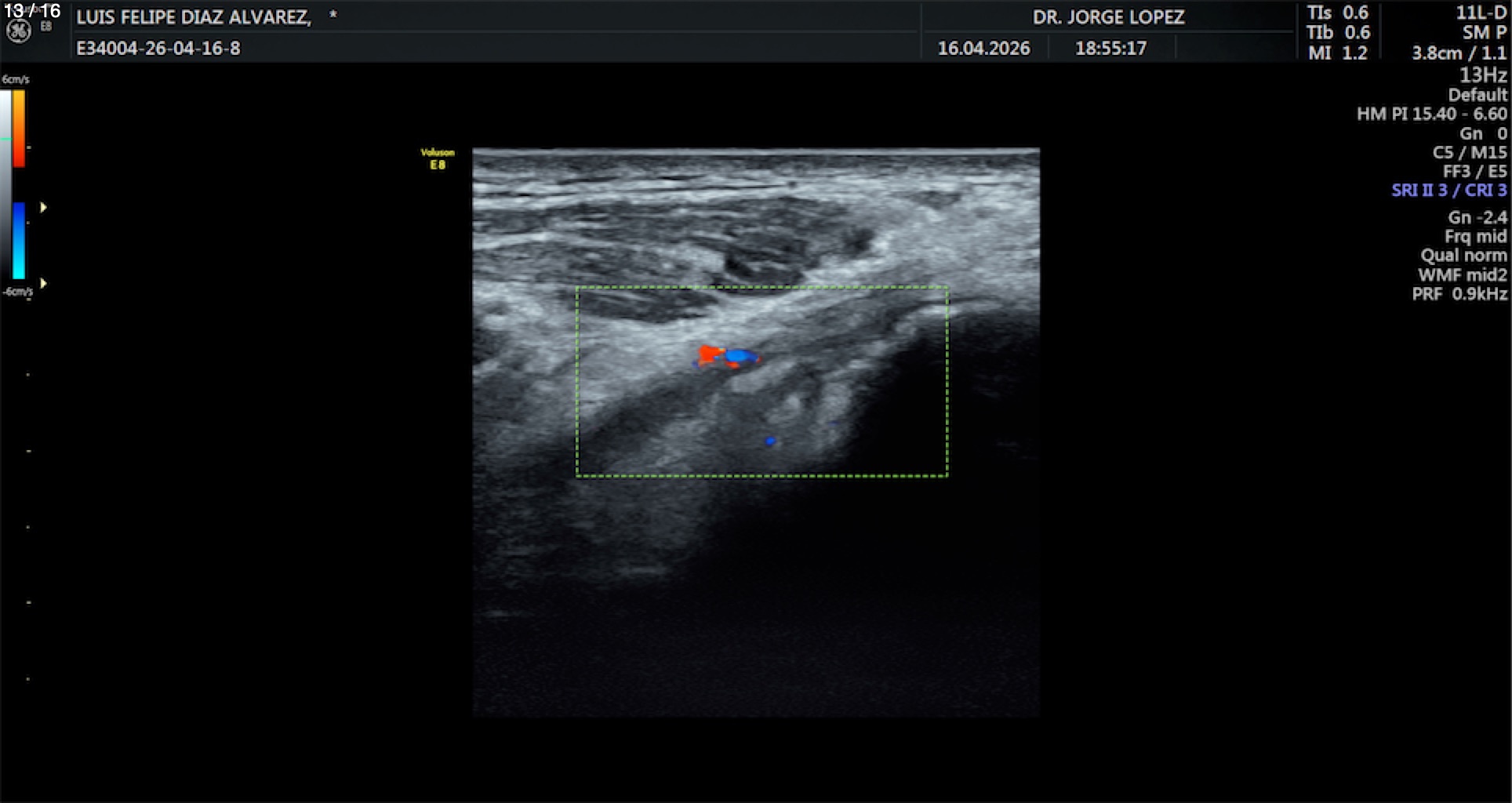The image size is (1512, 803).
Task: Click the small isolated blue flow dot
Action: (770, 441)
